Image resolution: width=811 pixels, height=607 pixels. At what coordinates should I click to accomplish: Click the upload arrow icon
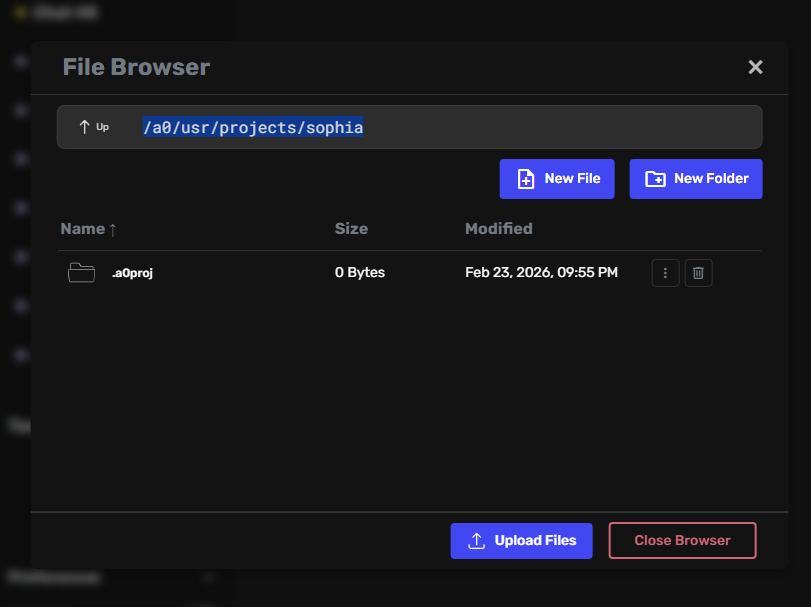(x=476, y=541)
